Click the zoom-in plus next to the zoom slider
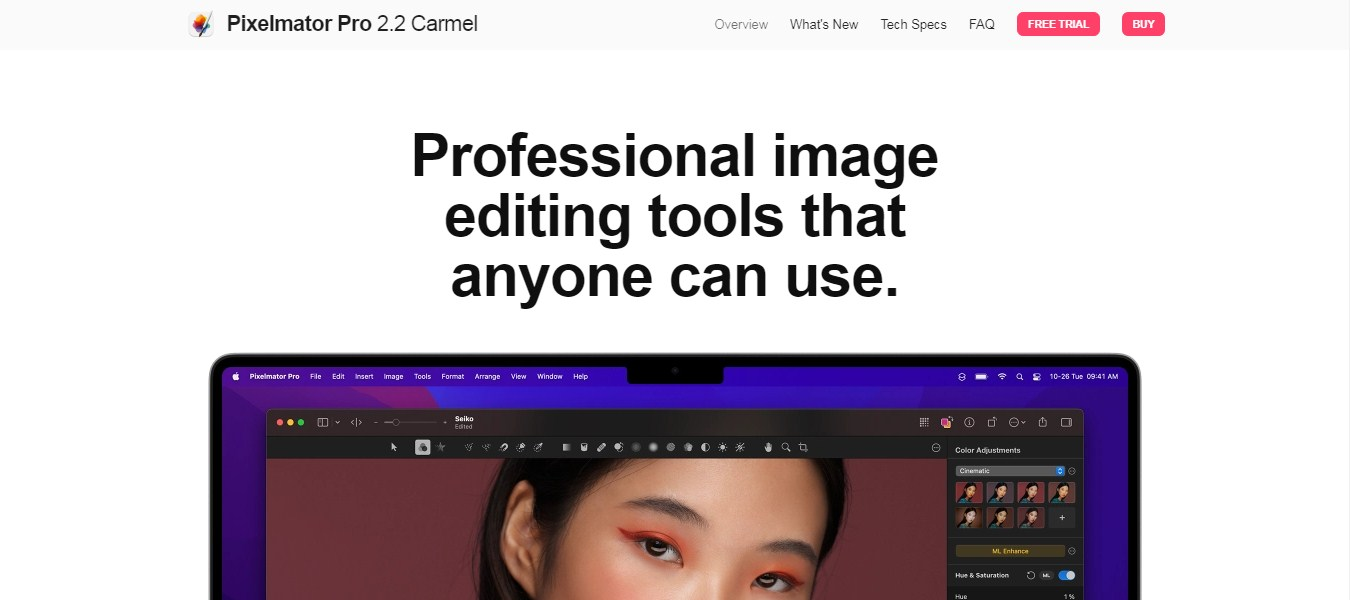Viewport: 1350px width, 600px height. (445, 422)
